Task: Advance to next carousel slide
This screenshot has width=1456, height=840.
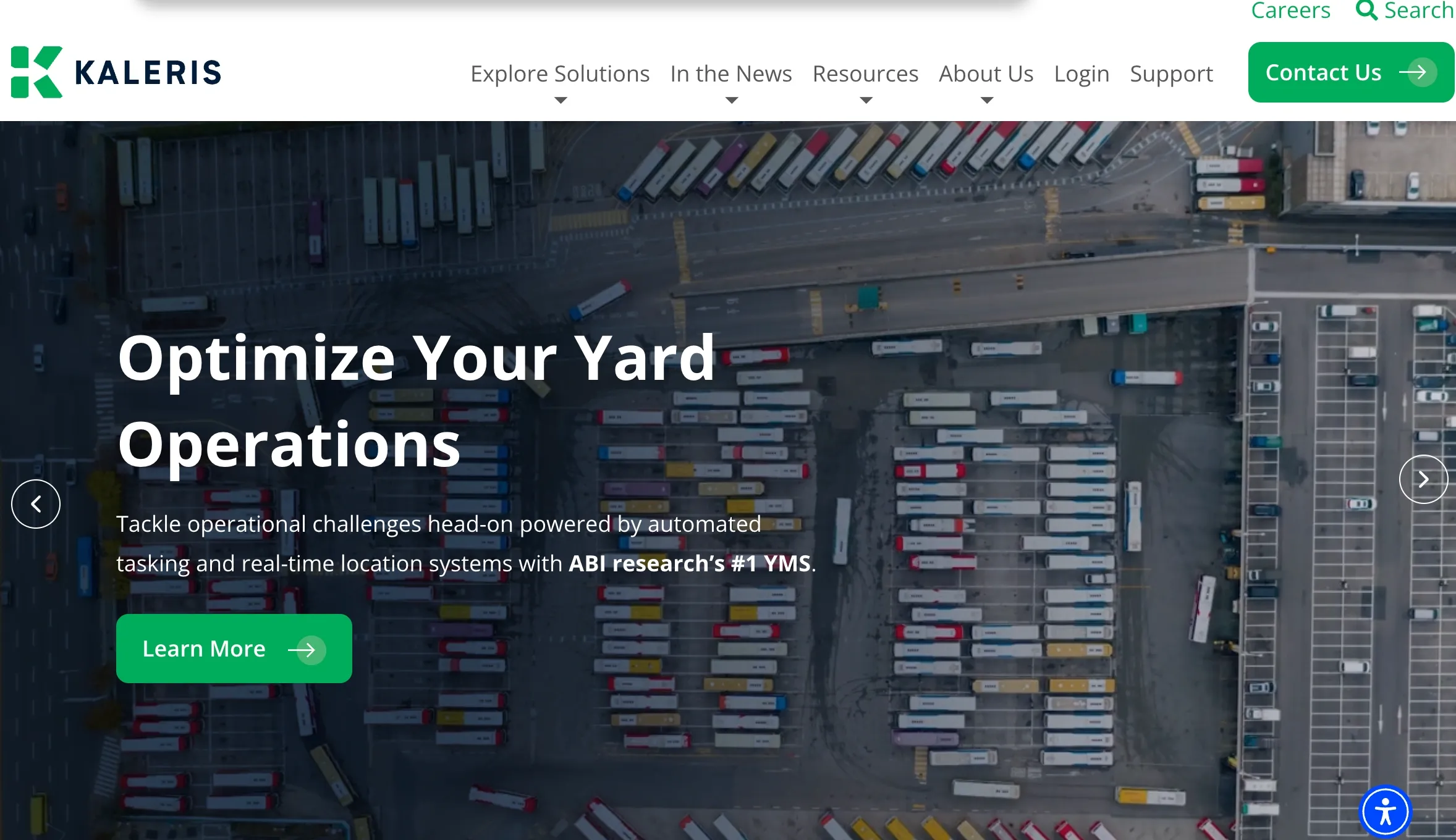Action: click(x=1423, y=479)
